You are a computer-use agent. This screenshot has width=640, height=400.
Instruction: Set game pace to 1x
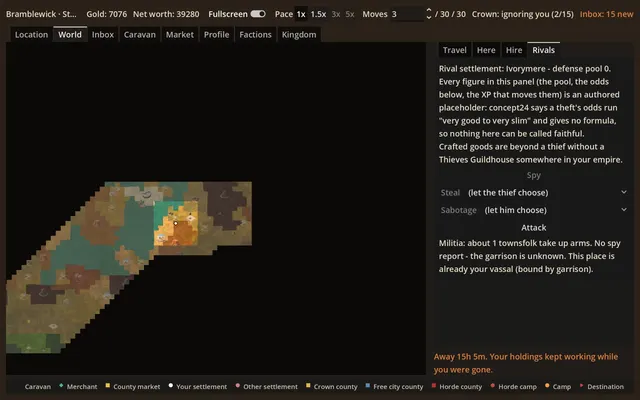(x=301, y=14)
